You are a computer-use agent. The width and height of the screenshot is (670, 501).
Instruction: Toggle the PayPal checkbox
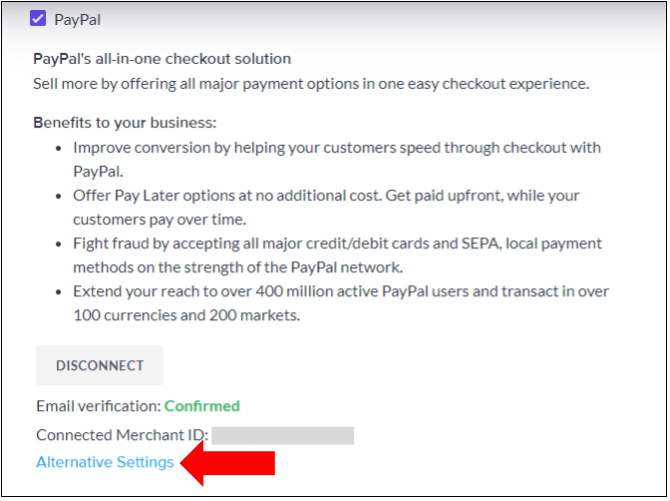click(39, 18)
